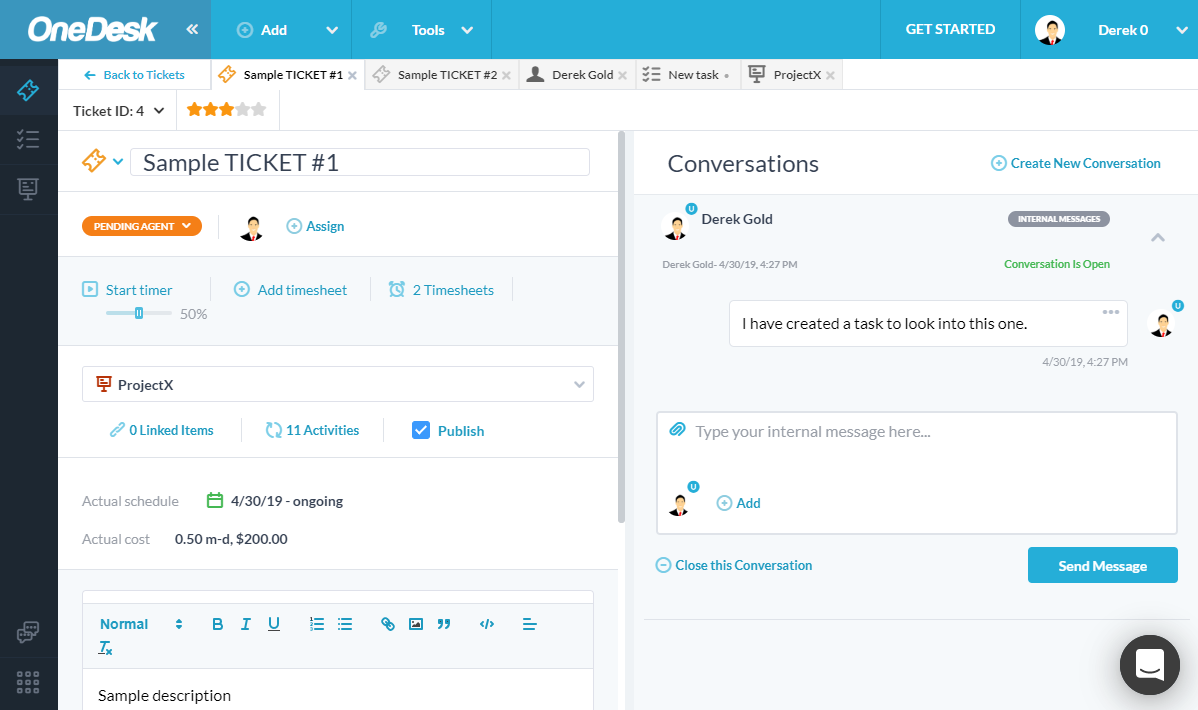The height and width of the screenshot is (710, 1198).
Task: Enable the Publish checkbox
Action: (421, 430)
